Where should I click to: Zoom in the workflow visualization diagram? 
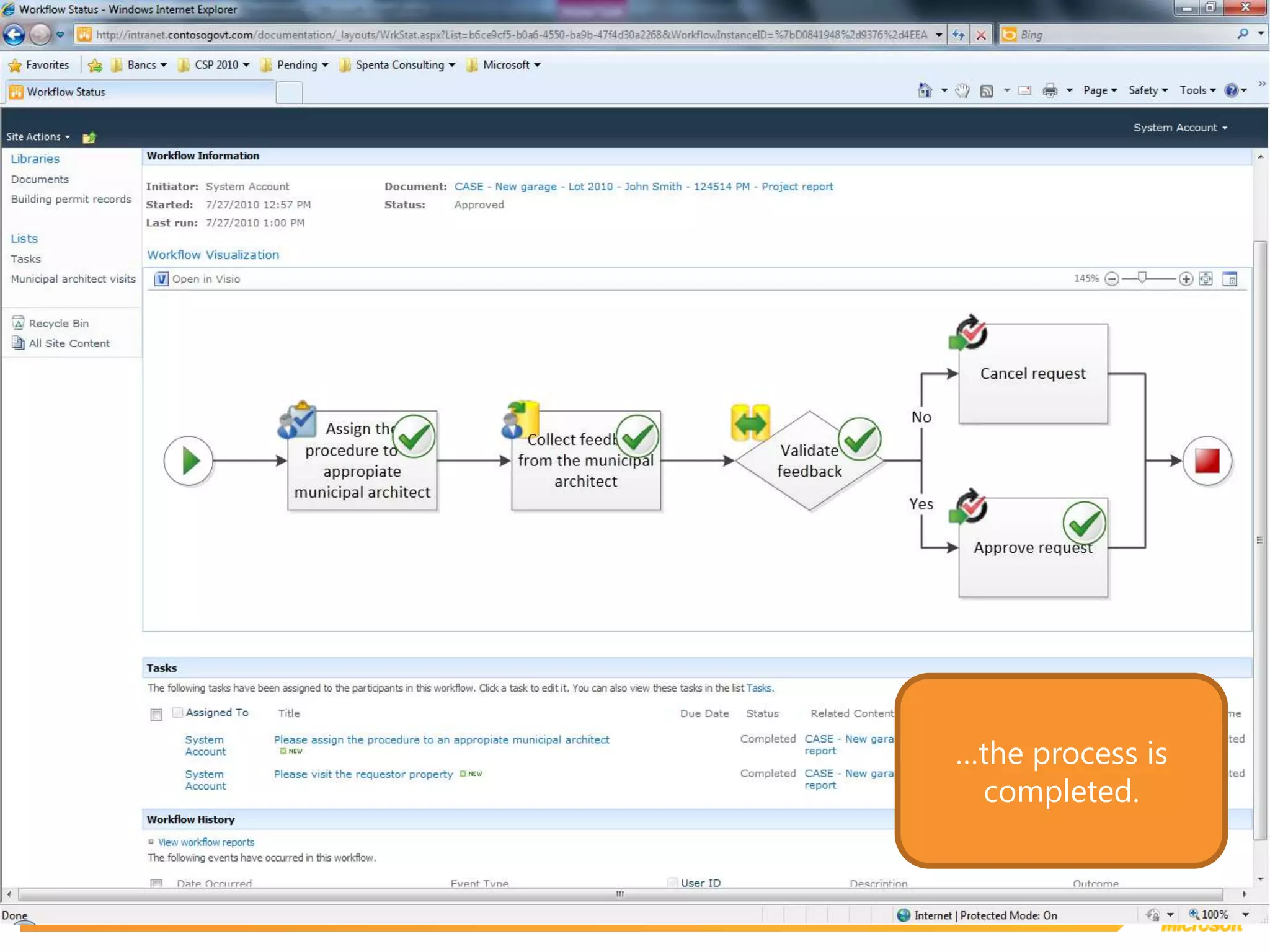[1186, 279]
